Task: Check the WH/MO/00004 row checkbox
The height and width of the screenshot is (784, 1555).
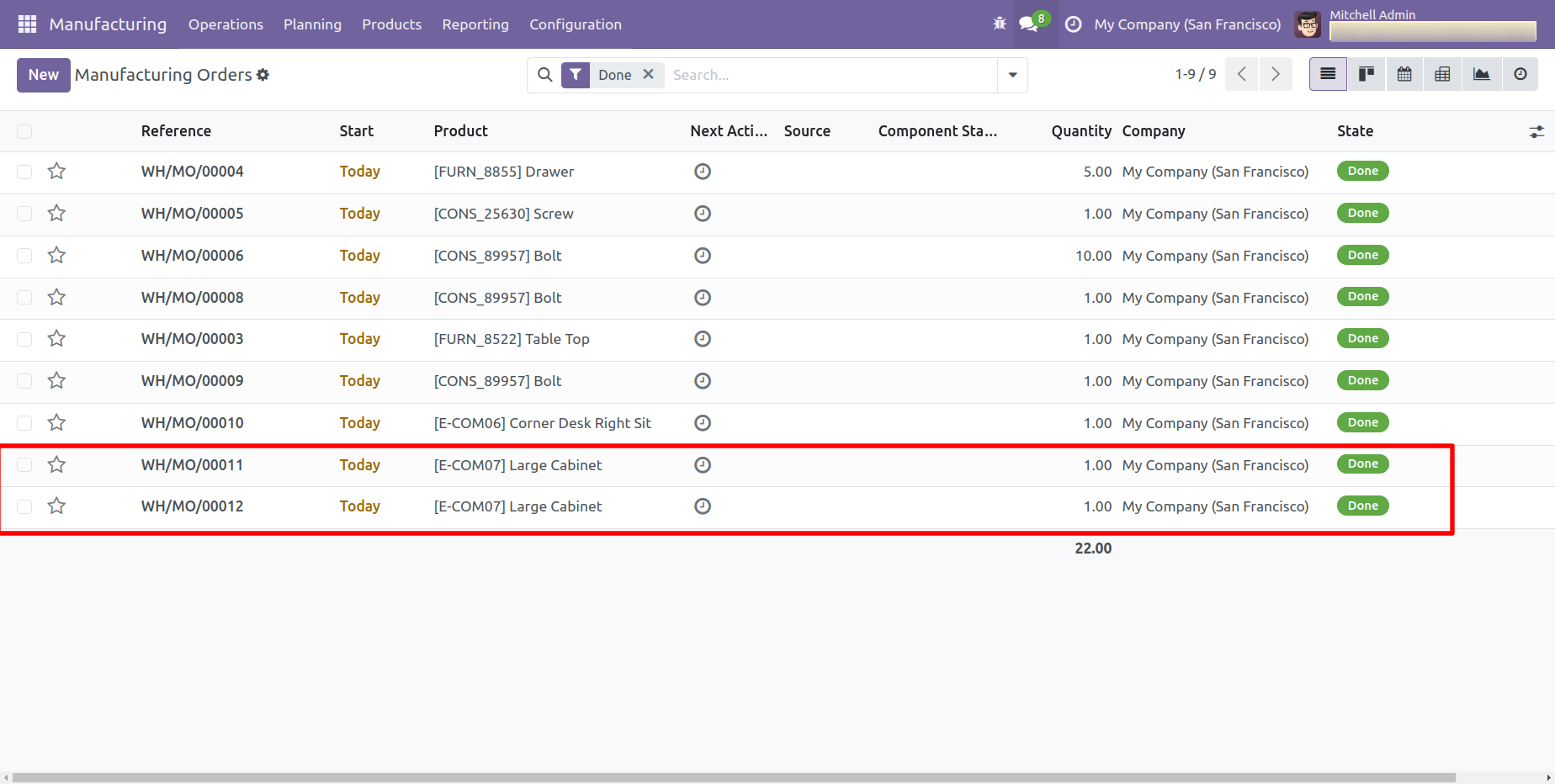Action: click(24, 172)
